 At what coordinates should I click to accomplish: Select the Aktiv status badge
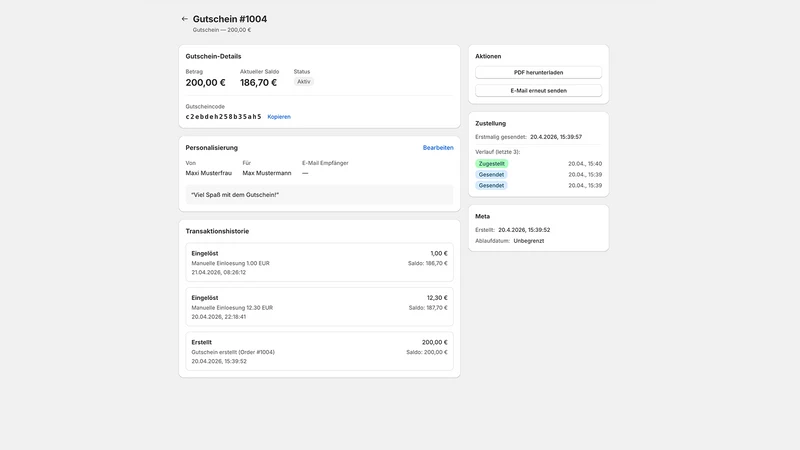pyautogui.click(x=304, y=82)
